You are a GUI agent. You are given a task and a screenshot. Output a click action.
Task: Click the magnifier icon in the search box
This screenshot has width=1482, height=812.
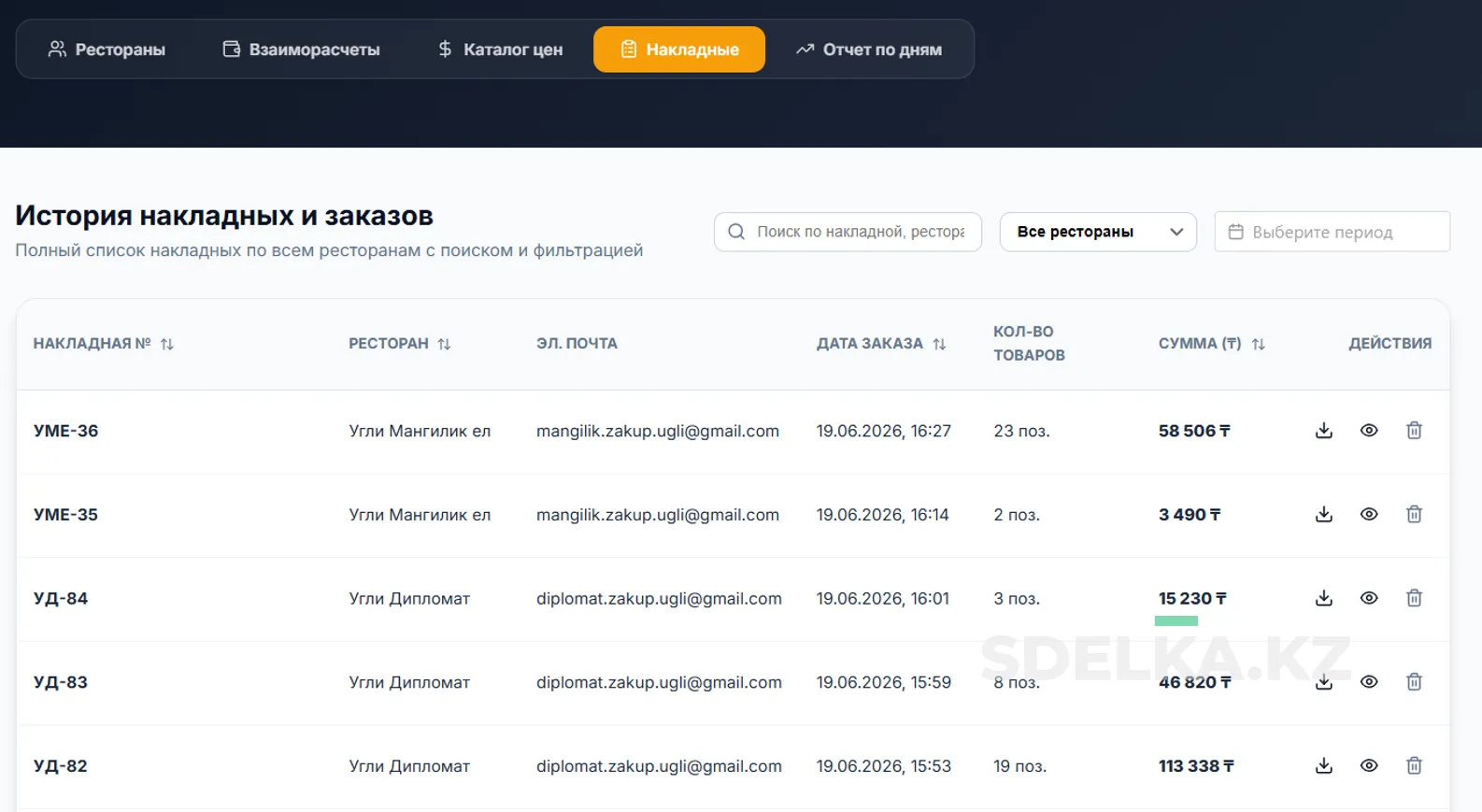click(x=736, y=232)
